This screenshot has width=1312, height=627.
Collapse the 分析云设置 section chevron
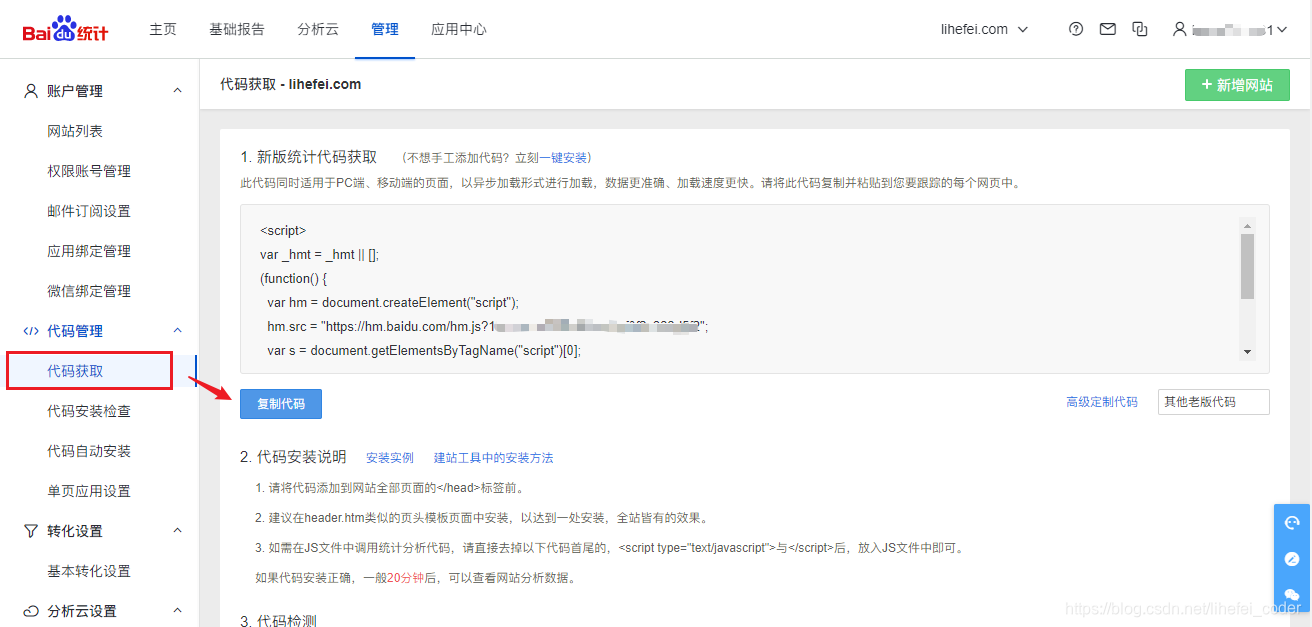(x=178, y=611)
